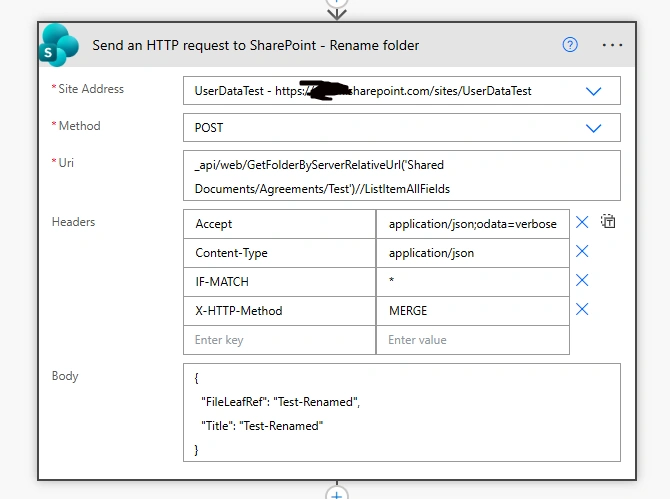The image size is (670, 499).
Task: Open help for the Rename folder action
Action: (x=570, y=44)
